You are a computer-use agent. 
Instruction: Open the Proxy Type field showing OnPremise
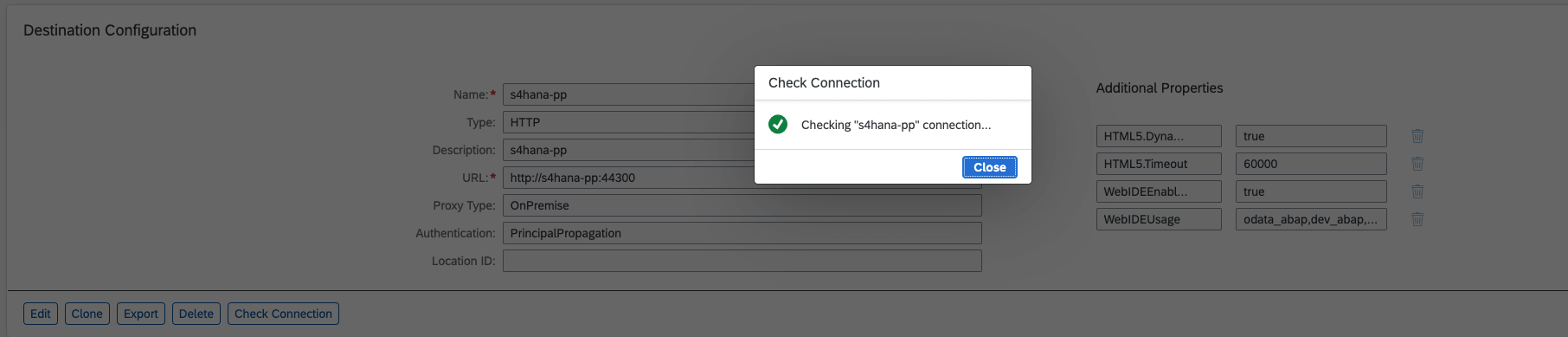coord(742,205)
